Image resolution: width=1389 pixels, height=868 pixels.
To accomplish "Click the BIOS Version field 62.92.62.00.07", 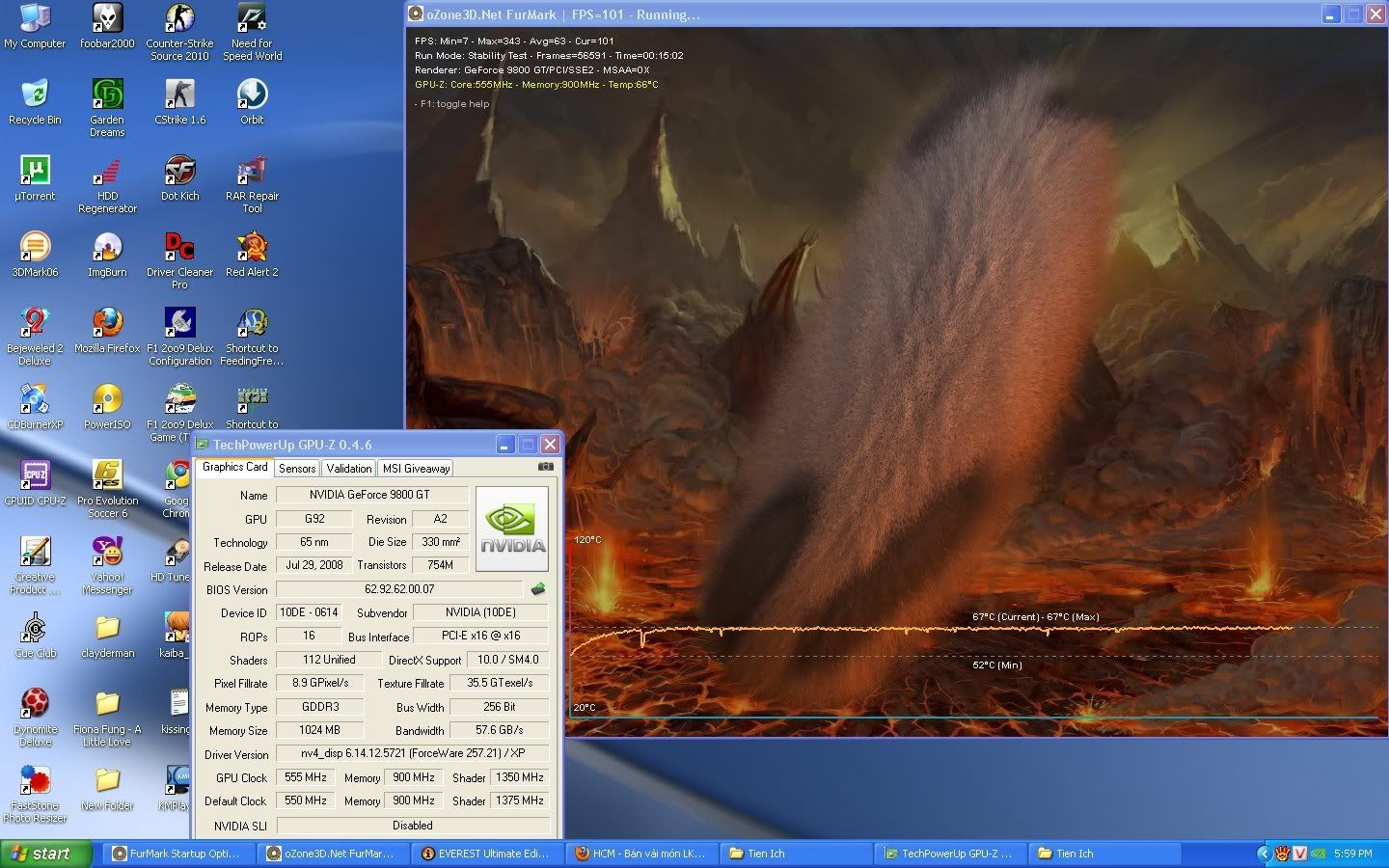I will (399, 589).
